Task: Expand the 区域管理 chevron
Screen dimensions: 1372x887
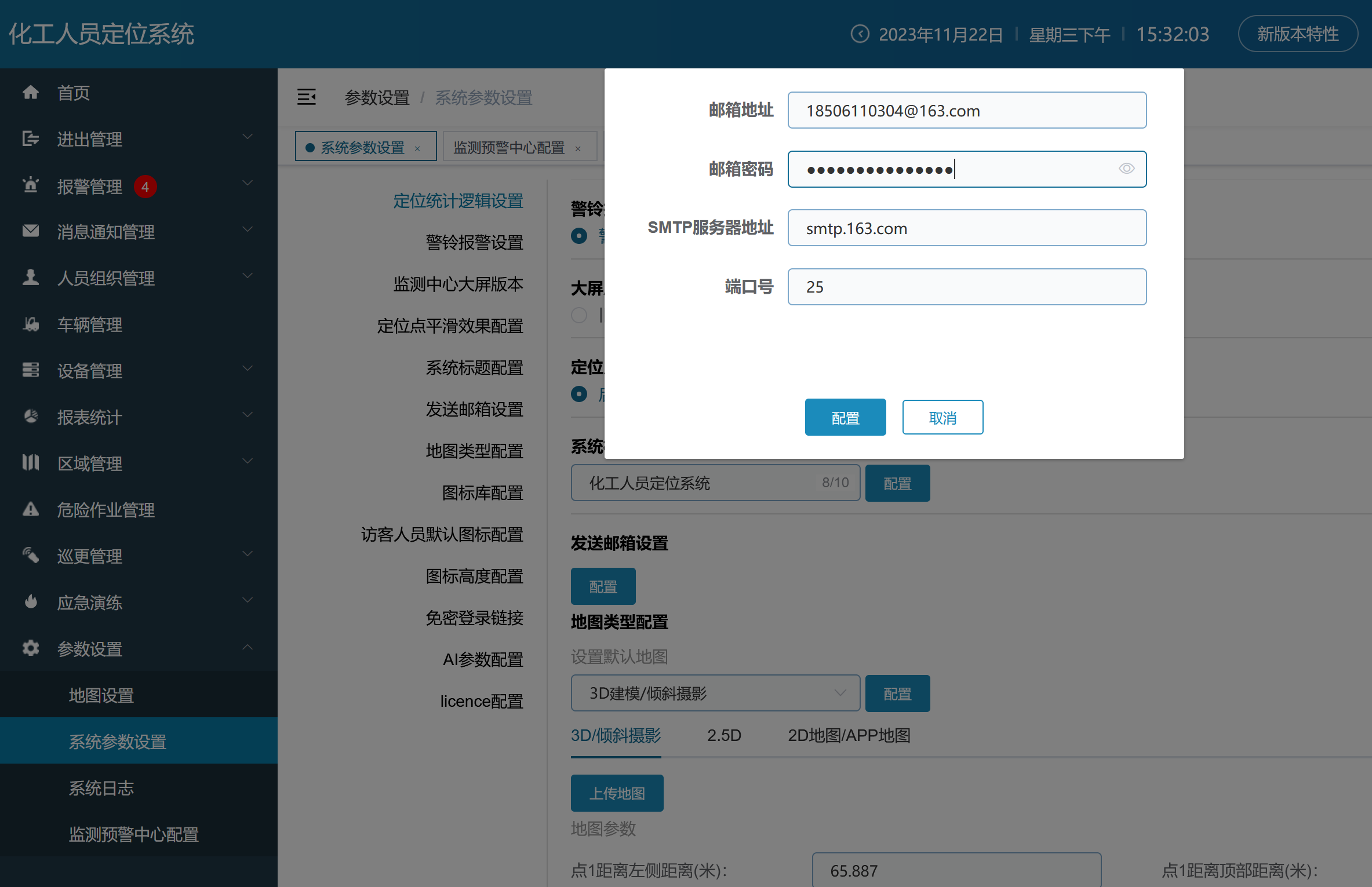Action: 248,462
